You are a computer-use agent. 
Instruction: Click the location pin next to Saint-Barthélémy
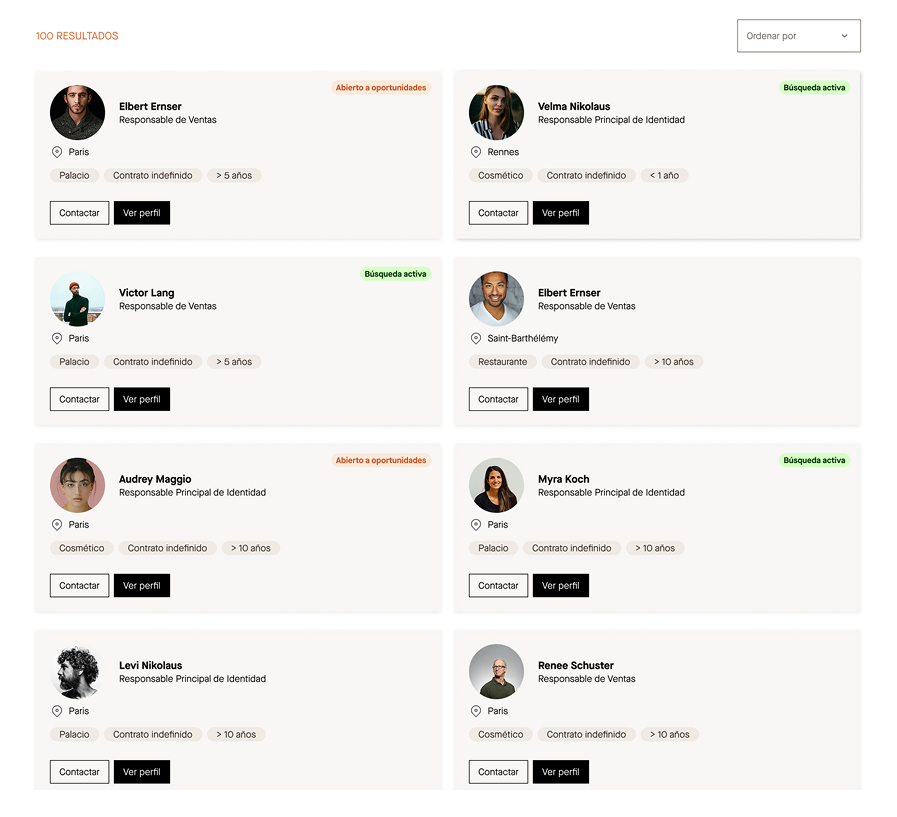[x=476, y=339]
